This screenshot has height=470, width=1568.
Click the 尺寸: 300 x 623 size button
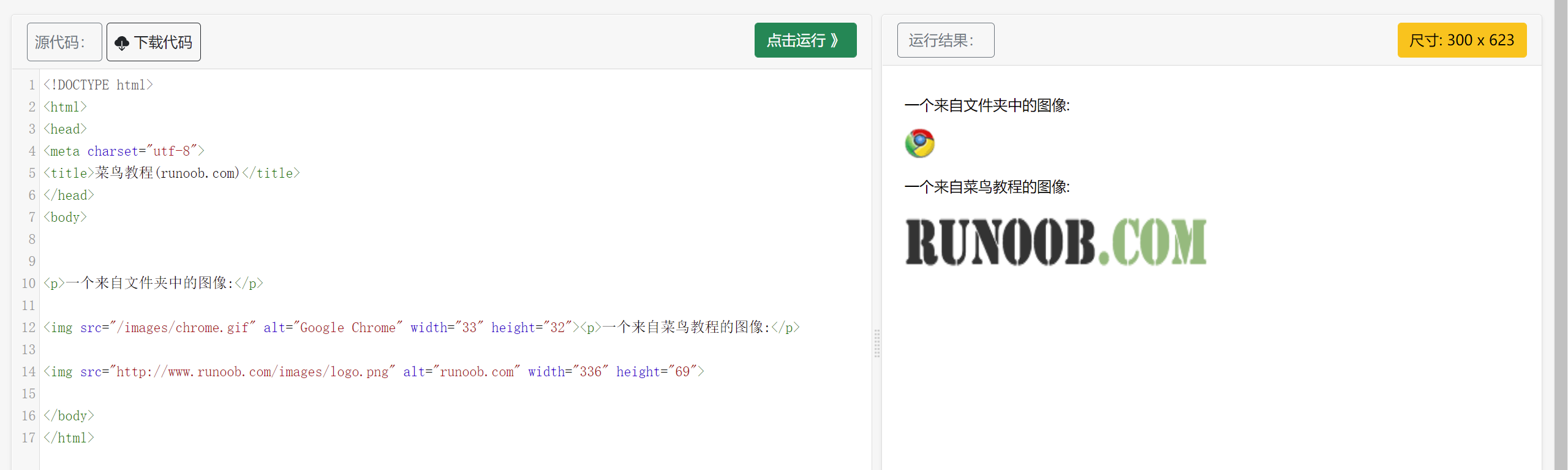click(1462, 40)
